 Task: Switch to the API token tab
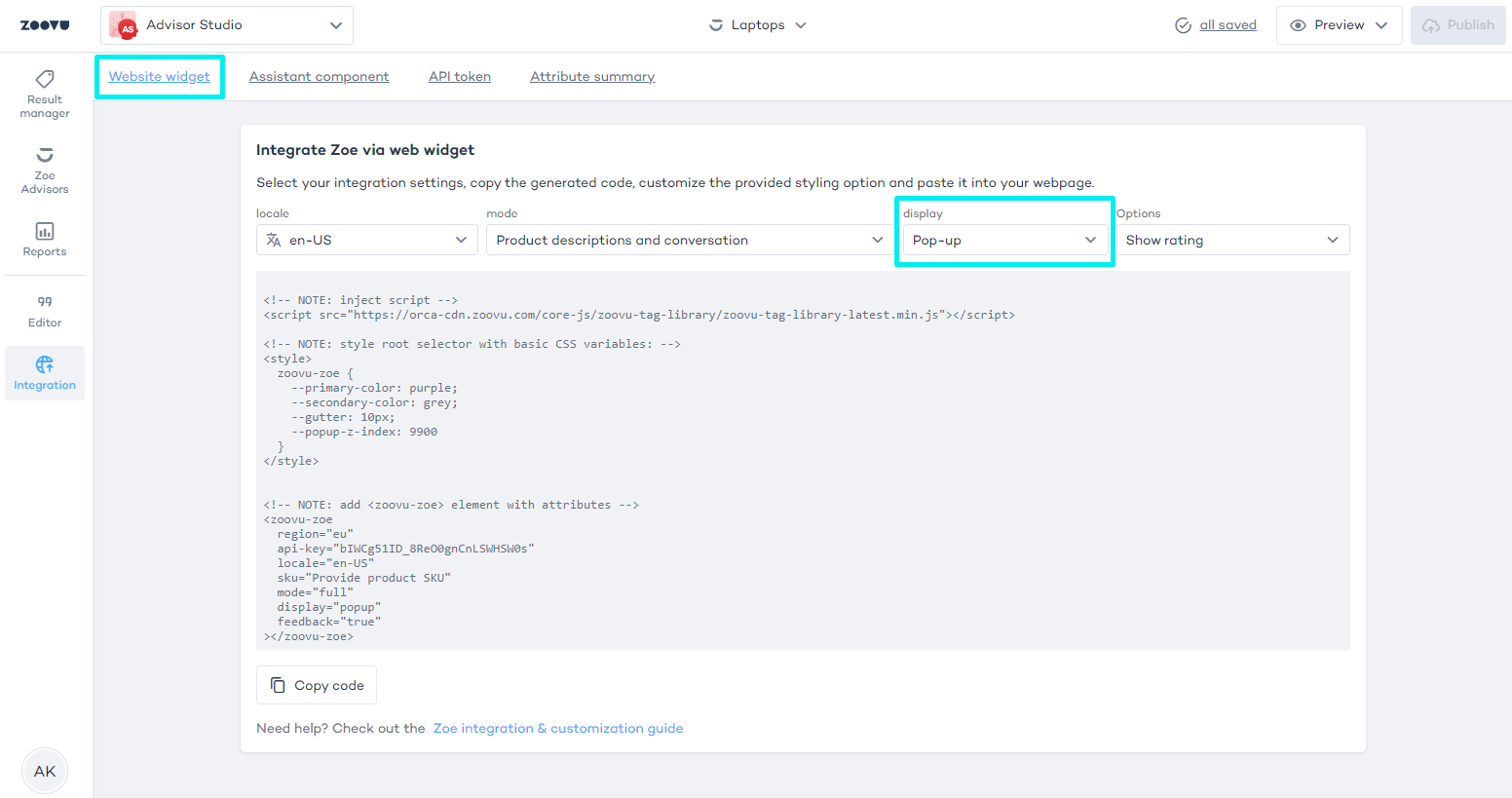tap(460, 77)
